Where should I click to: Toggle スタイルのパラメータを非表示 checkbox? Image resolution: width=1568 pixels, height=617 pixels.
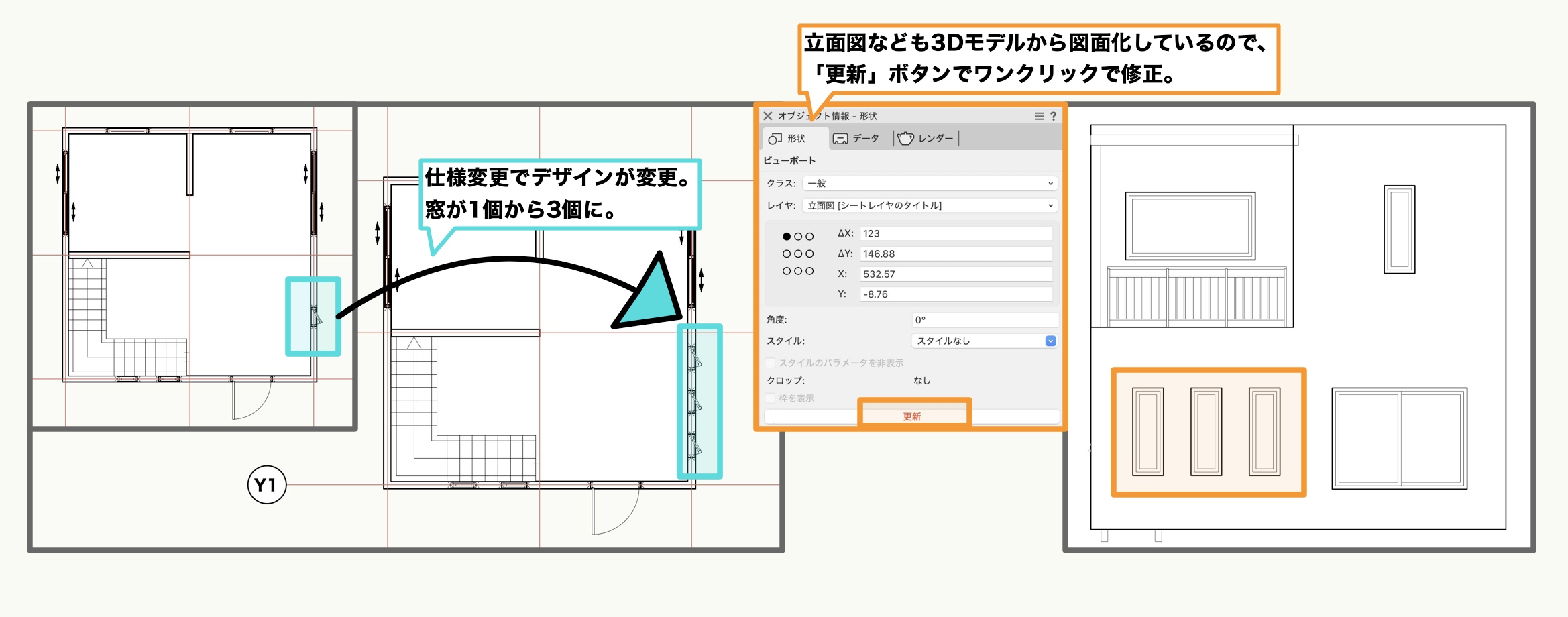point(771,363)
